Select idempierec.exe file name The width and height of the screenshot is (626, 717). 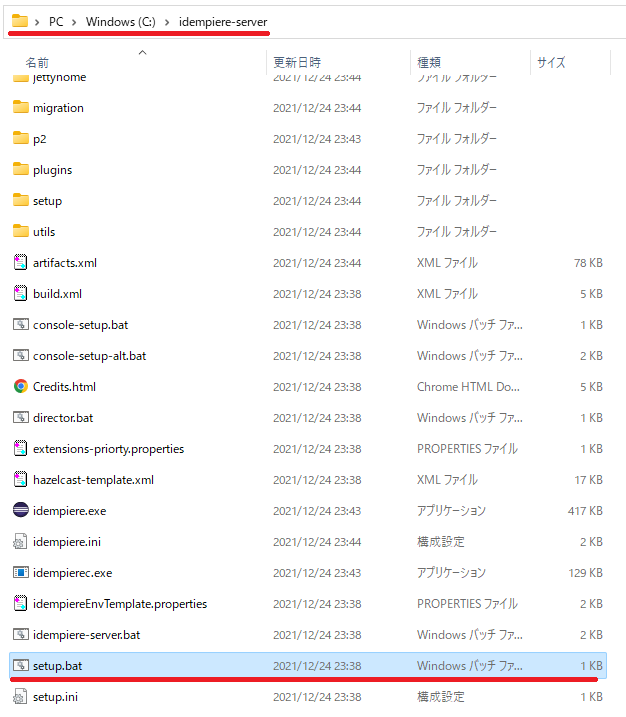(73, 573)
